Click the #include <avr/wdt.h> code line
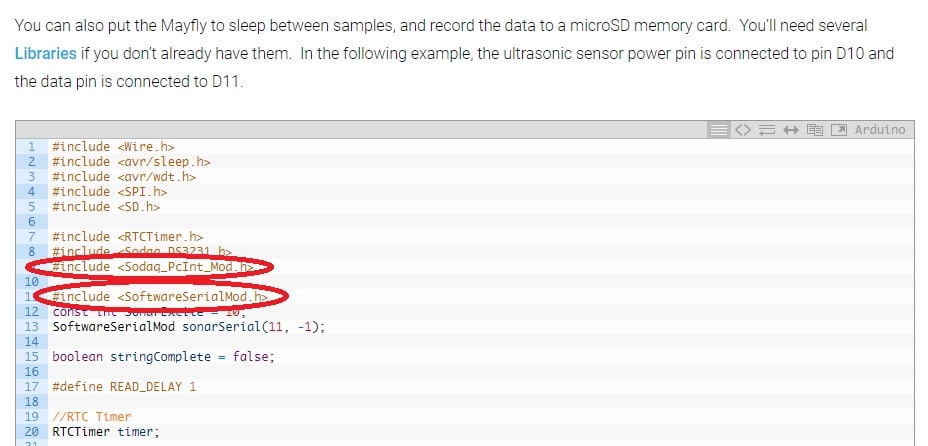 (x=124, y=176)
